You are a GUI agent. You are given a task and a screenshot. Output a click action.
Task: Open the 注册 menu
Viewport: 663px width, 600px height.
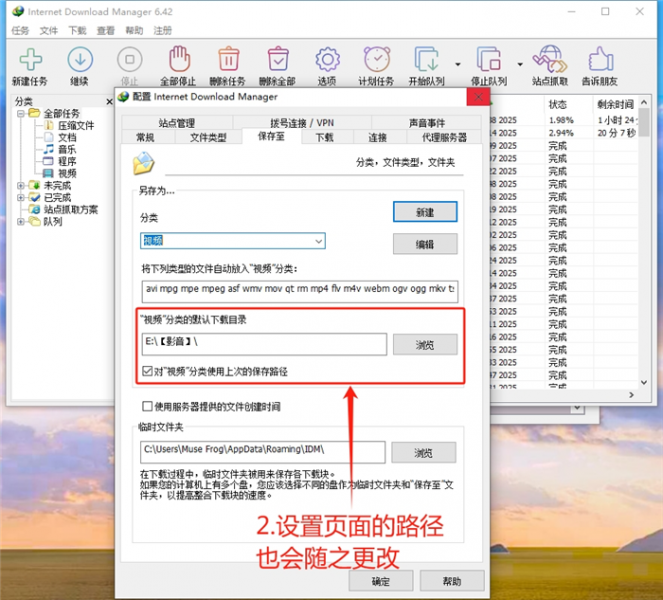163,30
